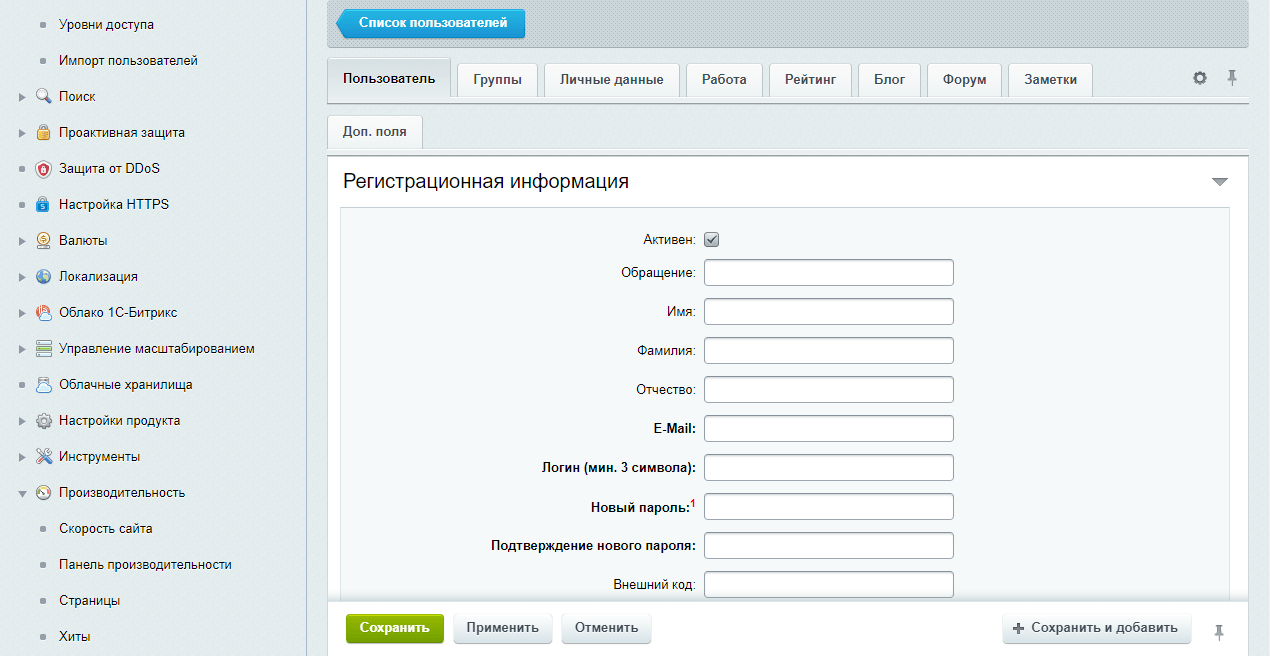The height and width of the screenshot is (656, 1270).
Task: Open the Форум tab
Action: (964, 80)
